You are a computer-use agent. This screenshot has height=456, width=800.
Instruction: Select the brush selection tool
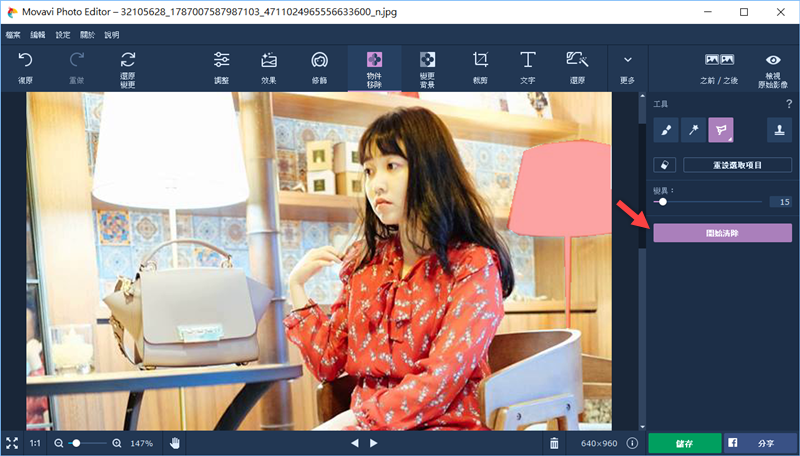[666, 129]
